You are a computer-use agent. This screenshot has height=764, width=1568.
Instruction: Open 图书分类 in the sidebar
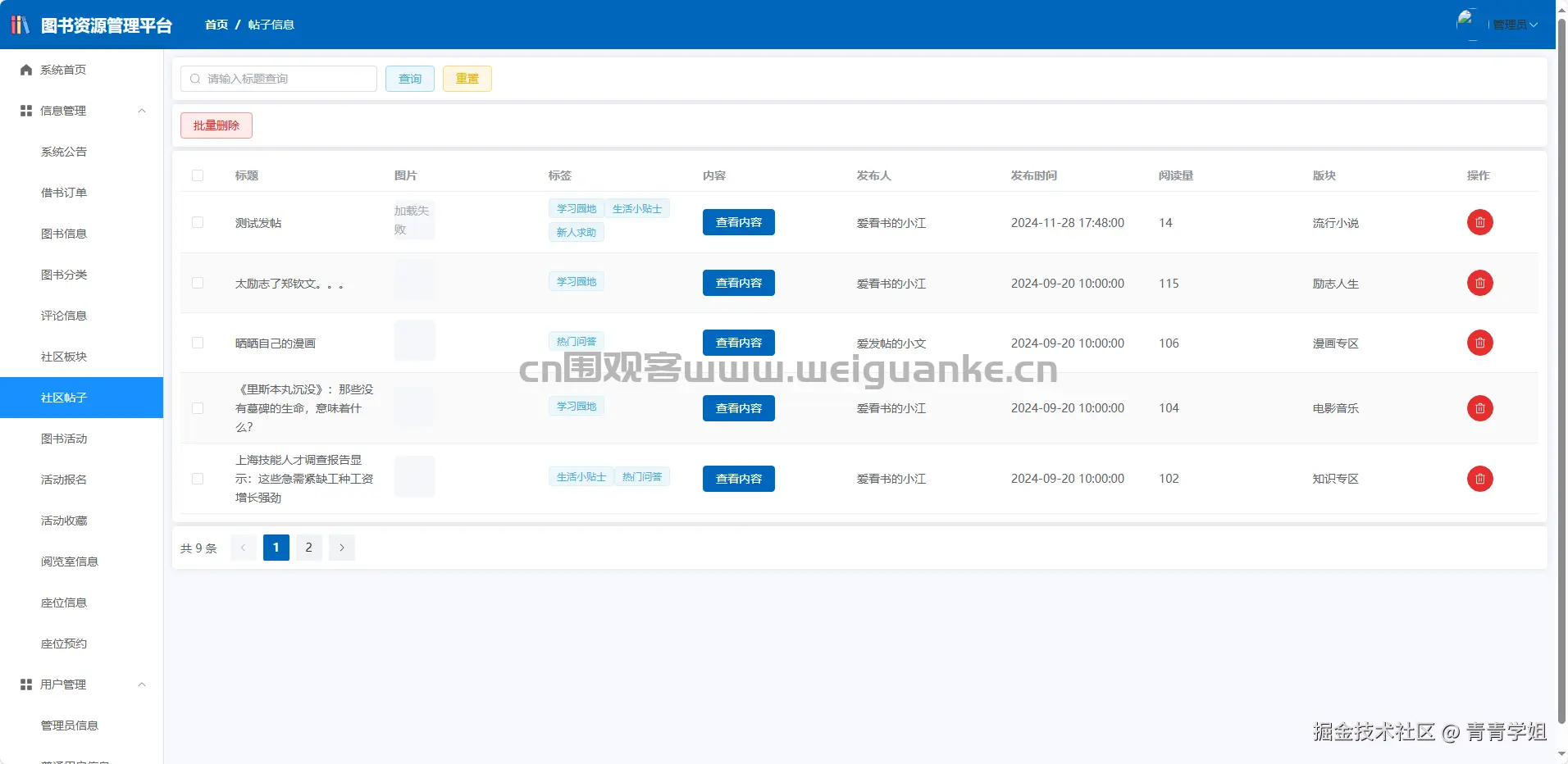pyautogui.click(x=82, y=275)
